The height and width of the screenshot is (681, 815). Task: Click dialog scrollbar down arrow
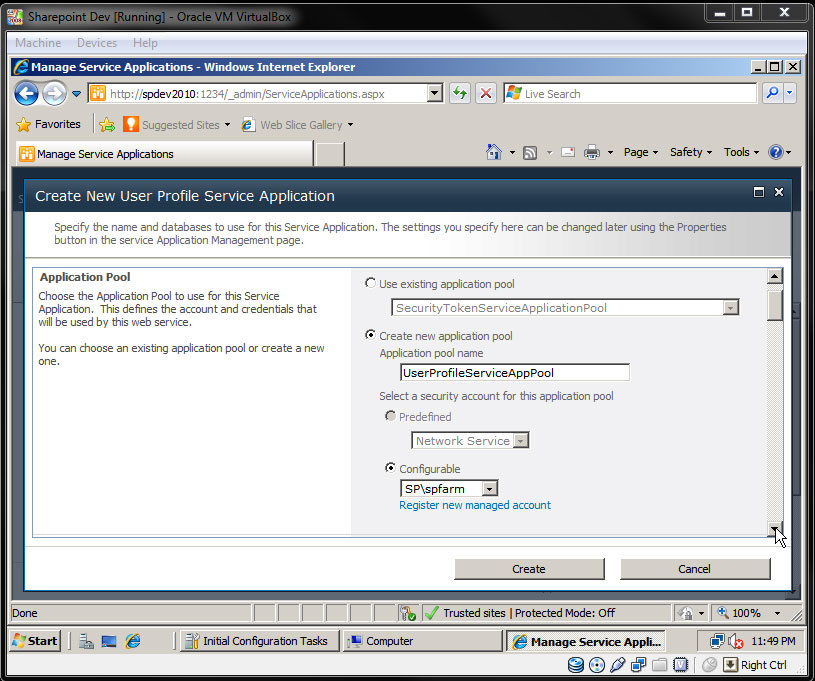click(774, 529)
